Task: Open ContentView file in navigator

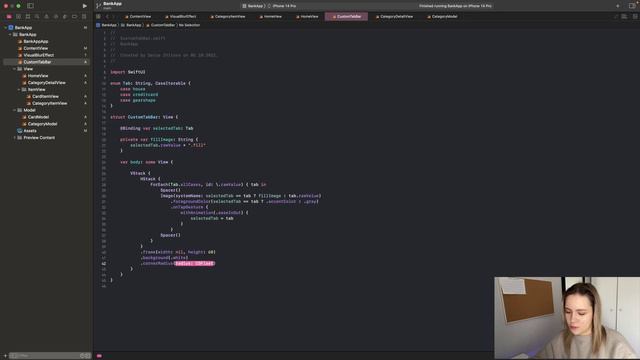Action: tap(36, 48)
